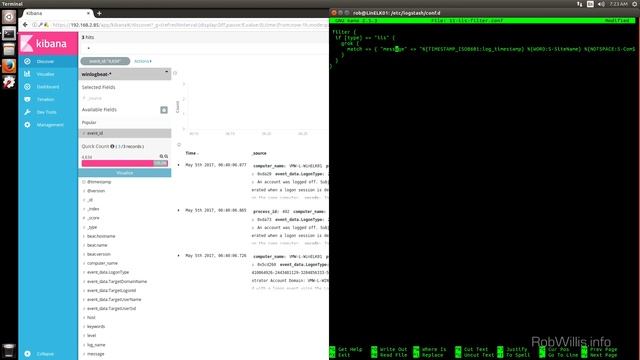This screenshot has width=640, height=360.
Task: Select the @version field
Action: (96, 191)
